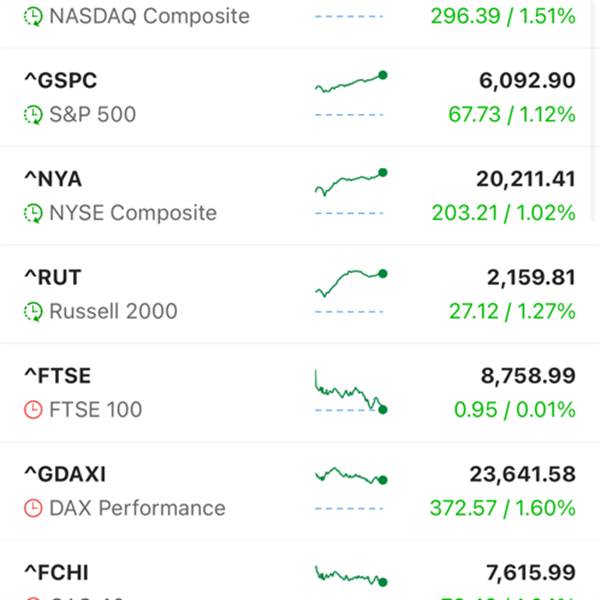The height and width of the screenshot is (600, 600).
Task: Open the ^RUT sparkline chart
Action: (x=351, y=283)
